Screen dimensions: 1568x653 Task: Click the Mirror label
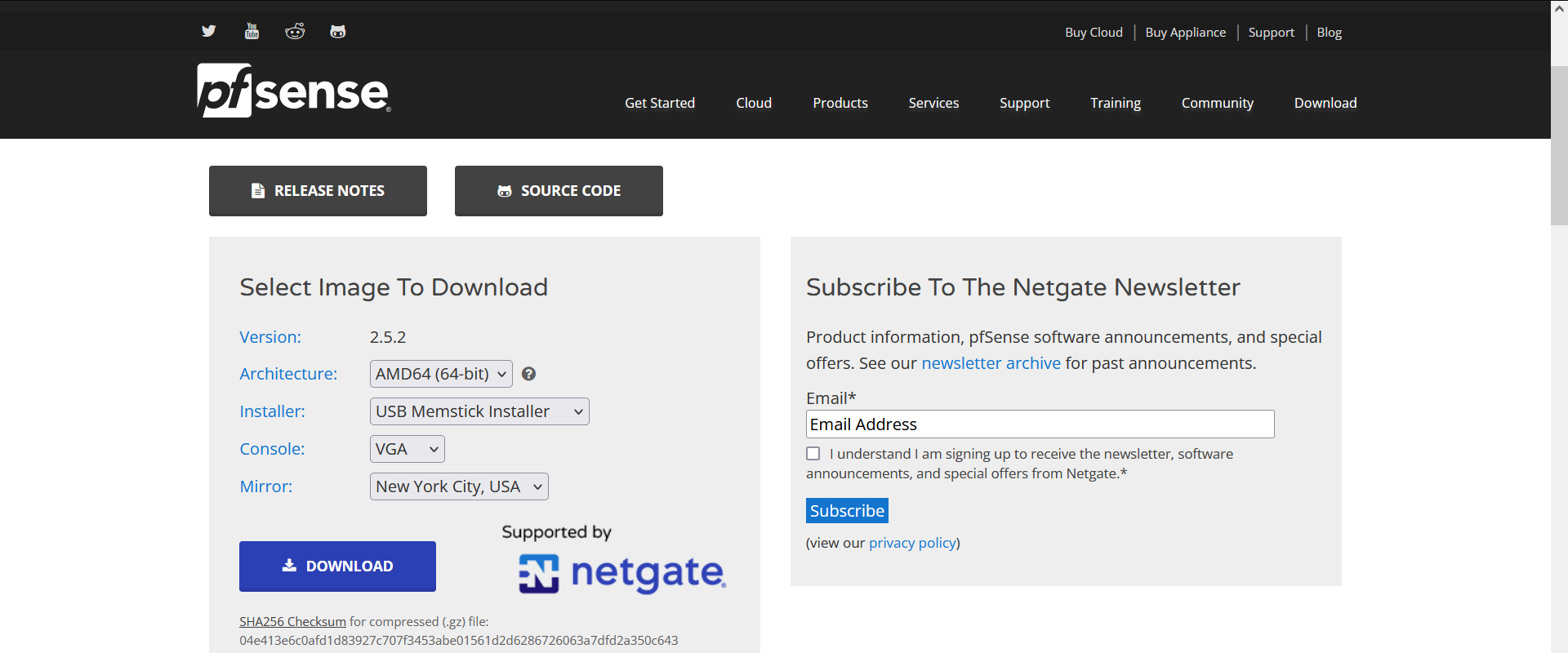coord(265,486)
